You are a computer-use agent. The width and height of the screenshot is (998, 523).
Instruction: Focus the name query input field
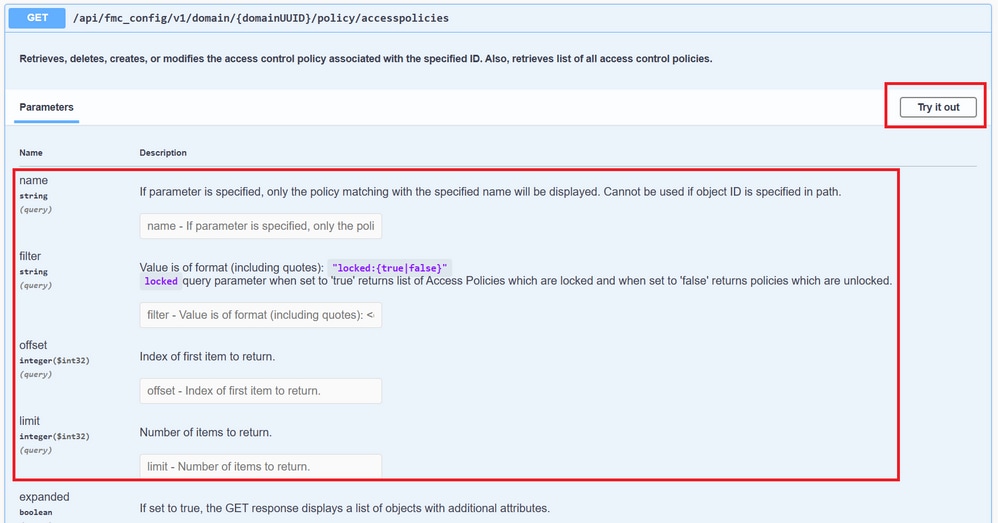click(260, 226)
